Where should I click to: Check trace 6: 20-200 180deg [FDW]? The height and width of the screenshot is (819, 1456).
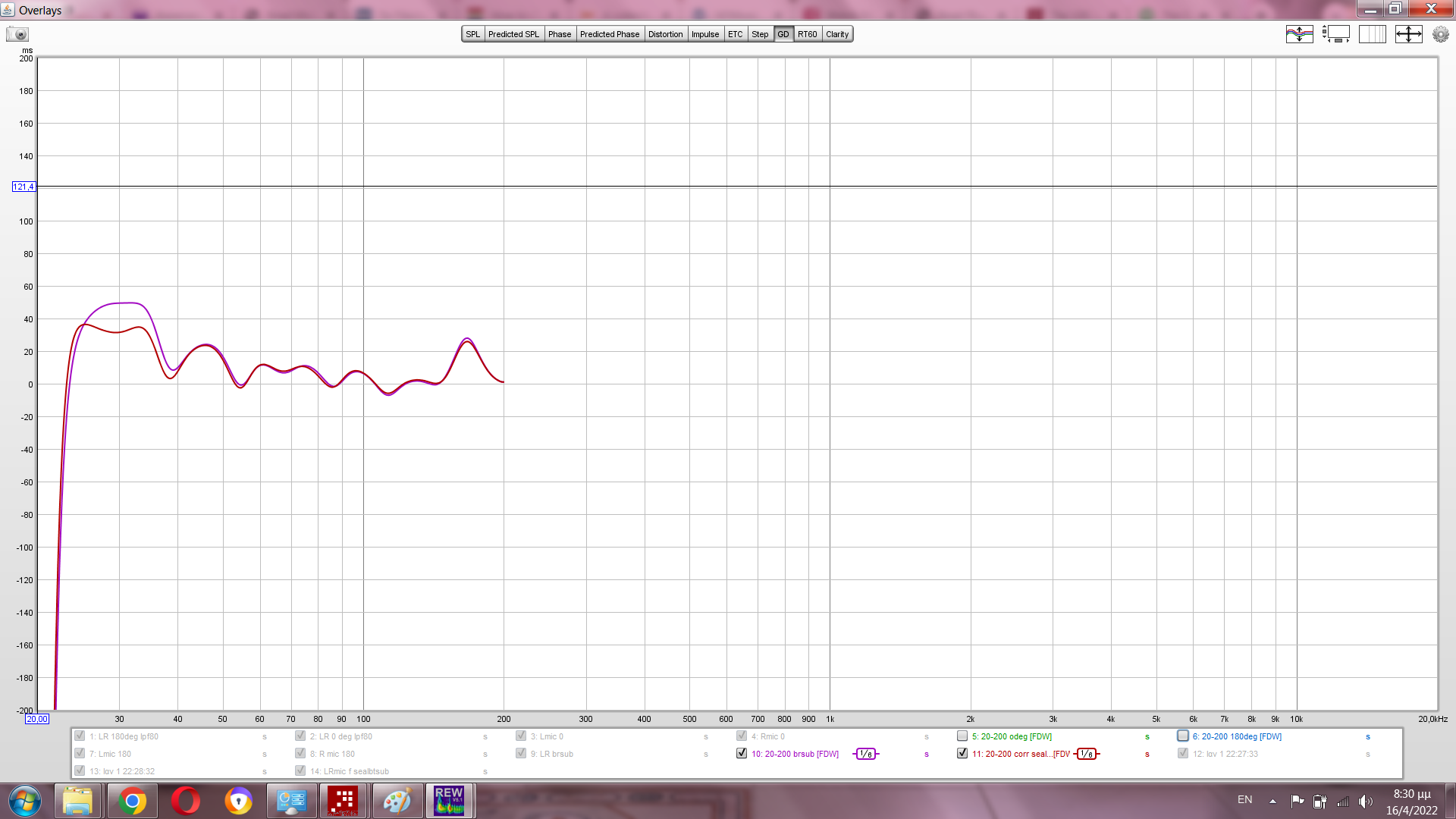1183,736
